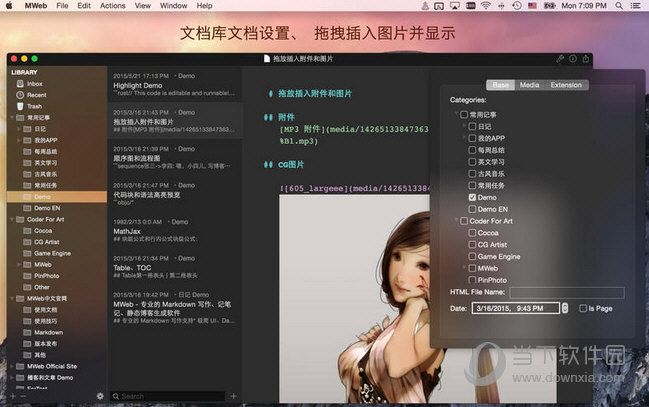Click the CG Artist folder icon in sidebar
This screenshot has height=407, width=649.
[27, 242]
